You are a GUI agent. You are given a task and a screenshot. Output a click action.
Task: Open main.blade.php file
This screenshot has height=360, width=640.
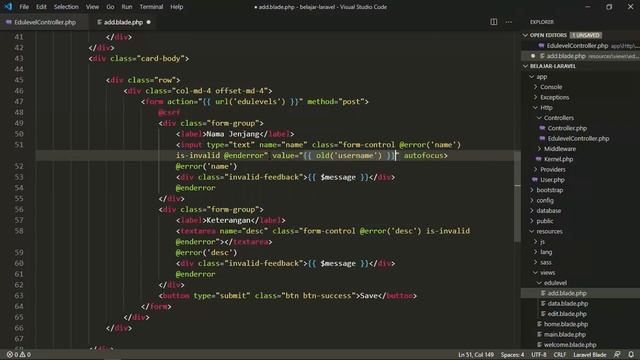pyautogui.click(x=580, y=334)
